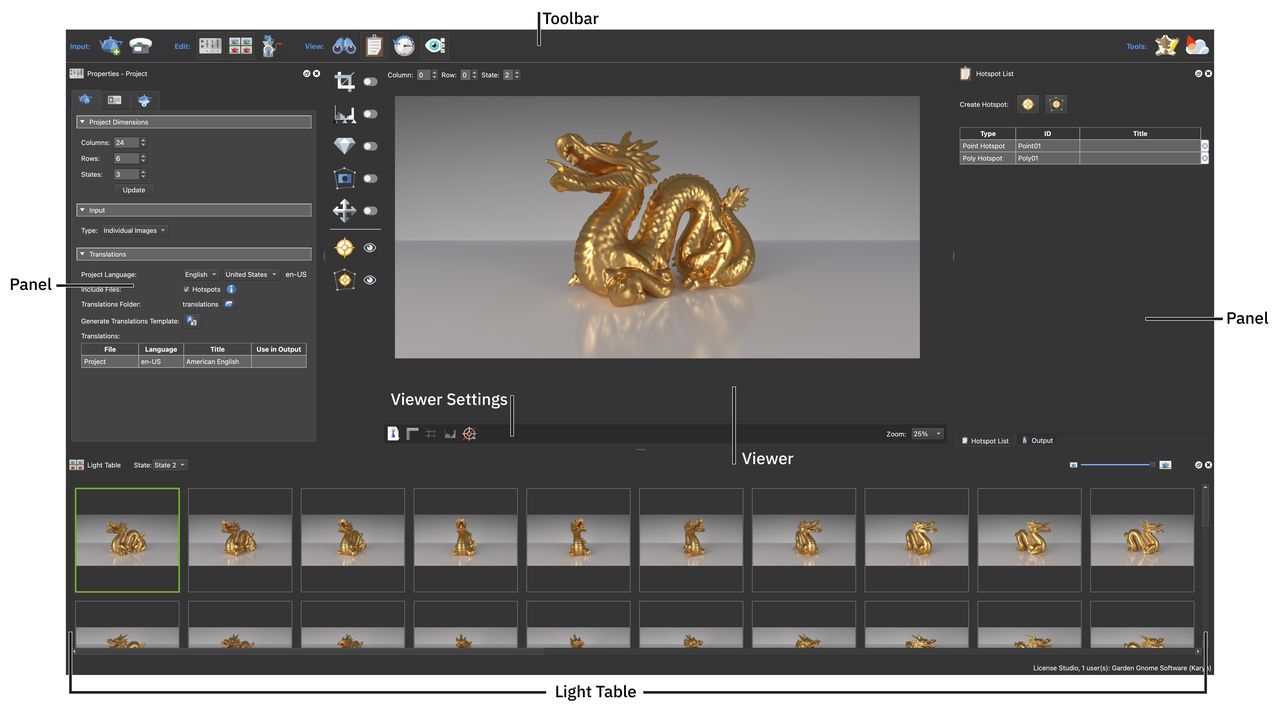This screenshot has height=708, width=1280.
Task: Create a new point hotspot
Action: tap(1027, 104)
